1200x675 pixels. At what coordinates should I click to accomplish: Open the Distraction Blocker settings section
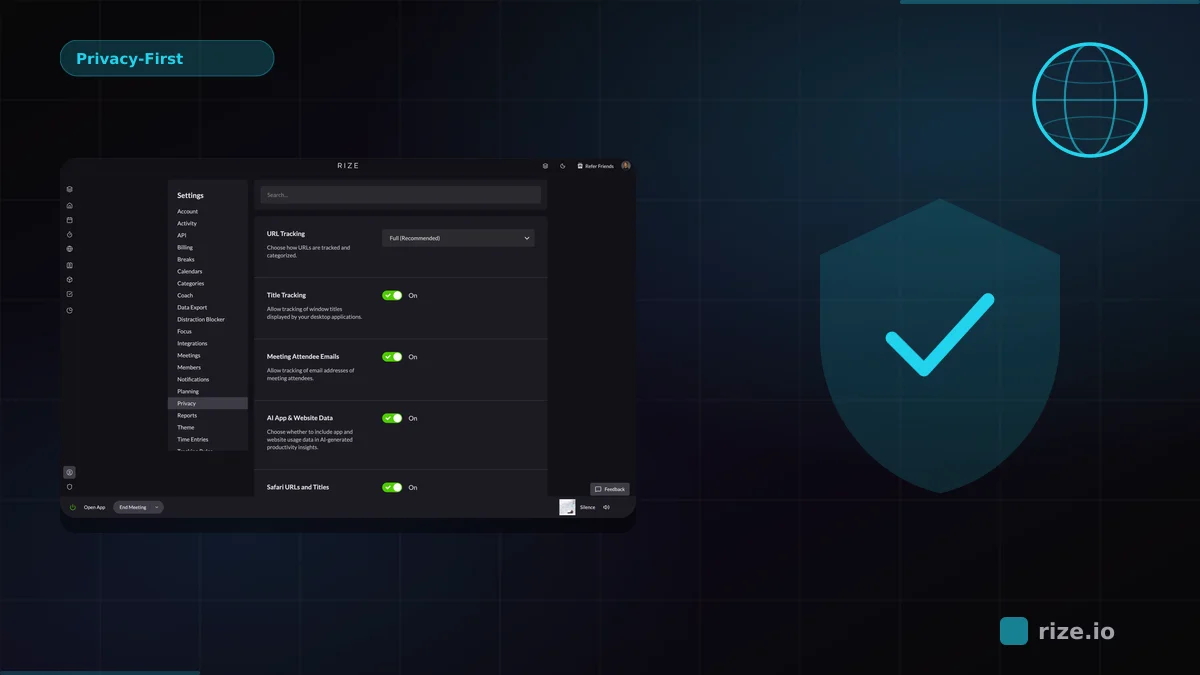(x=202, y=319)
